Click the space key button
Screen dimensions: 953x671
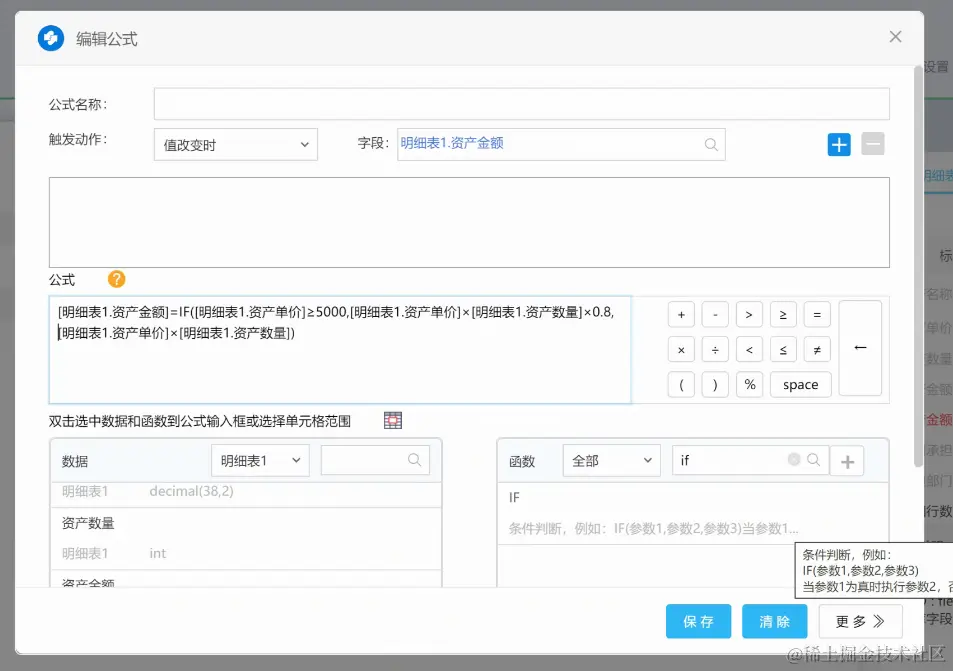(800, 385)
